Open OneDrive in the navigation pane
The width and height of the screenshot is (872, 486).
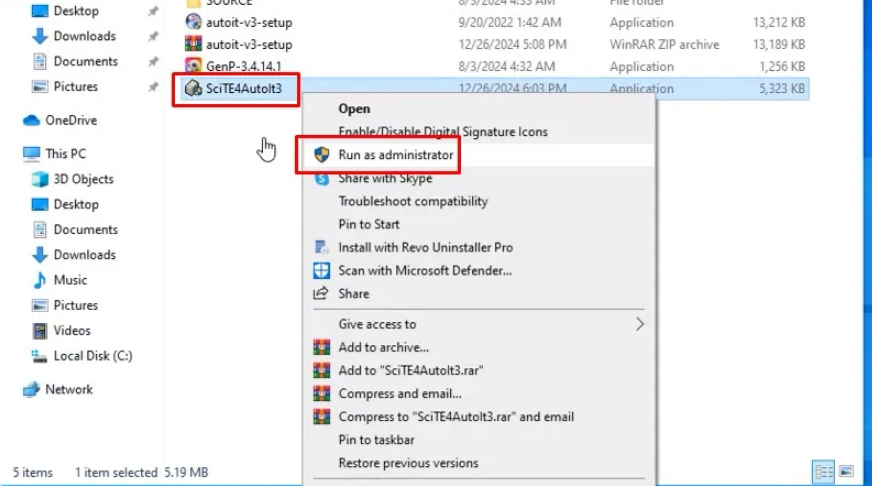(x=70, y=120)
